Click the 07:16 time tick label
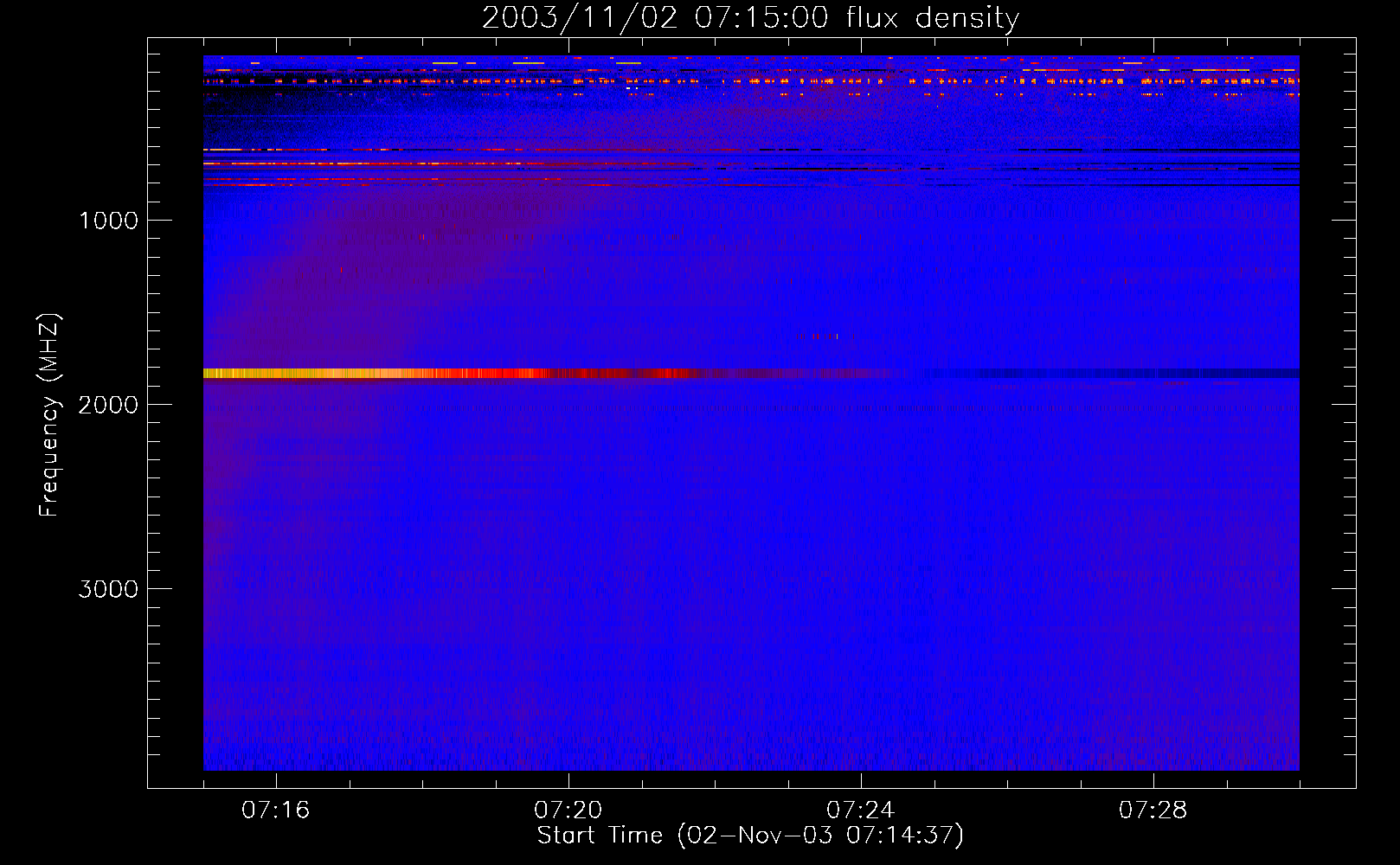The width and height of the screenshot is (1400, 865). click(x=275, y=811)
